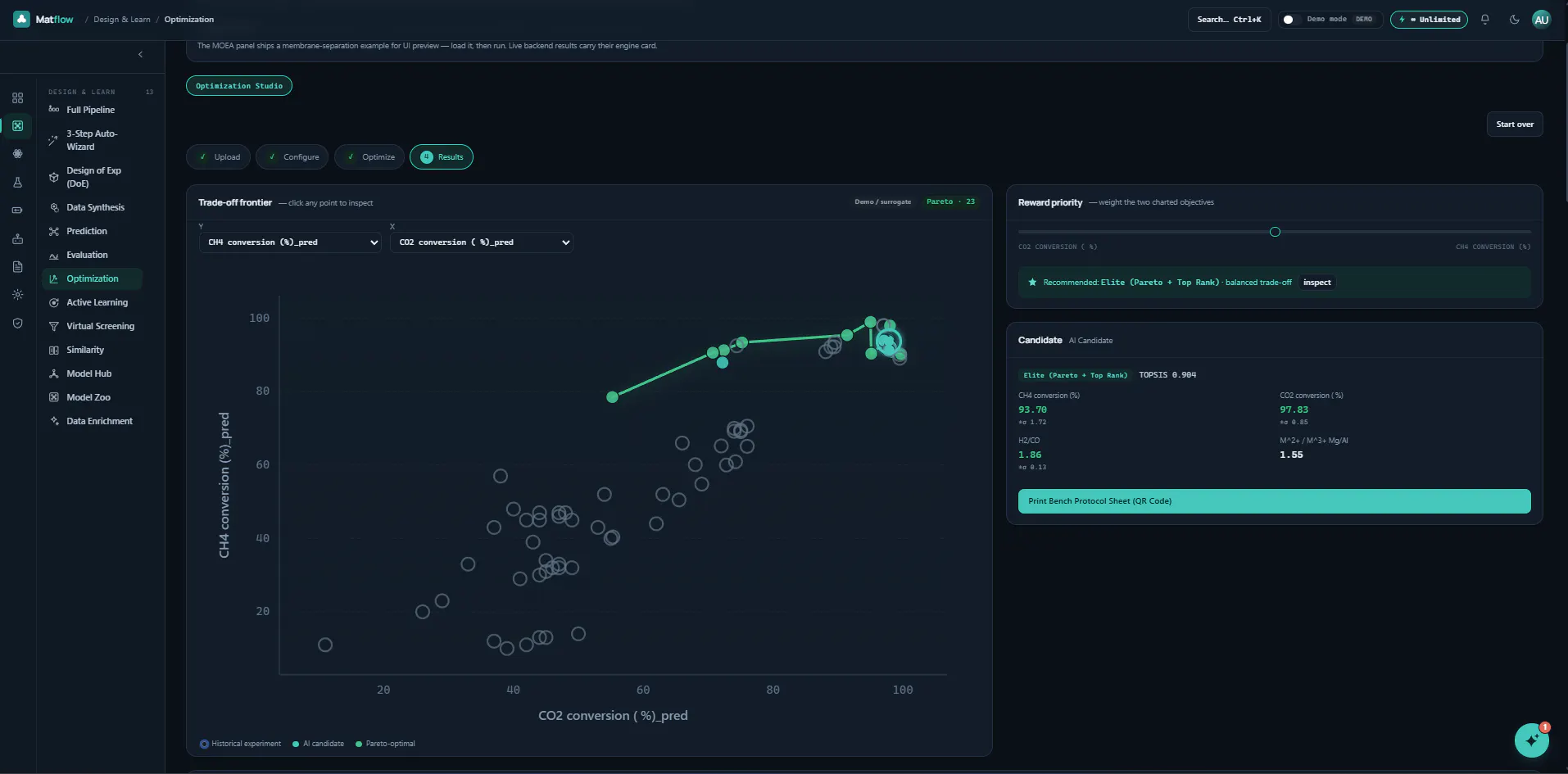Click the TOPSIS 0.904 score
Viewport: 1568px width, 774px height.
click(x=1167, y=375)
